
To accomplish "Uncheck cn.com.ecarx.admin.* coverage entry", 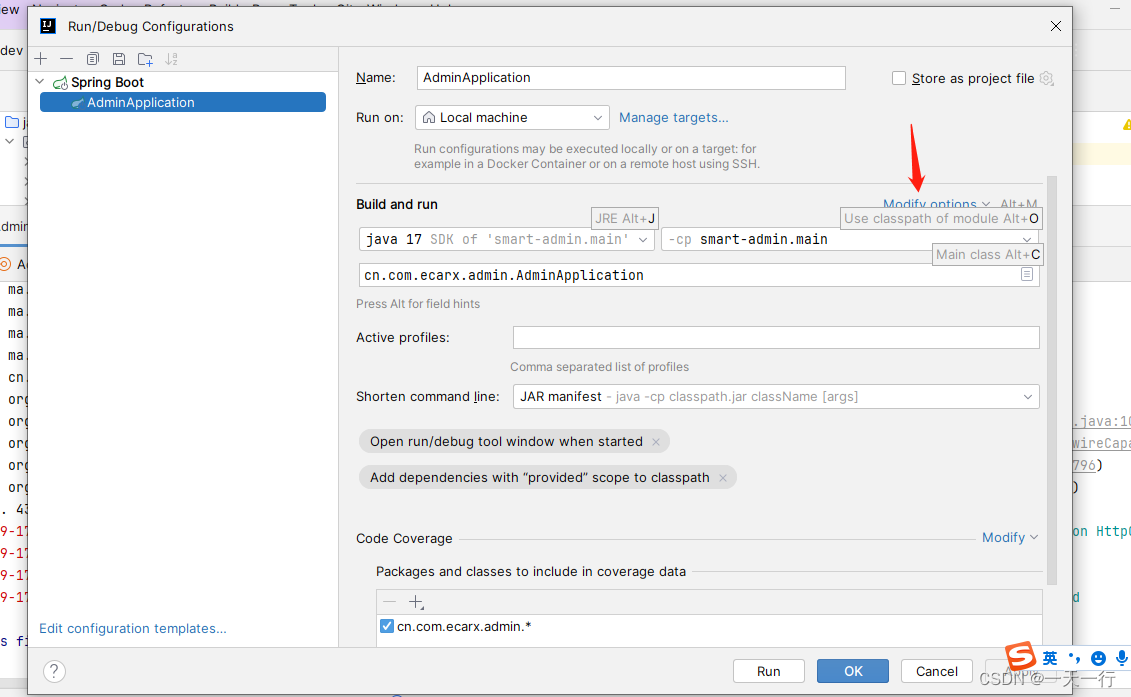I will (387, 626).
